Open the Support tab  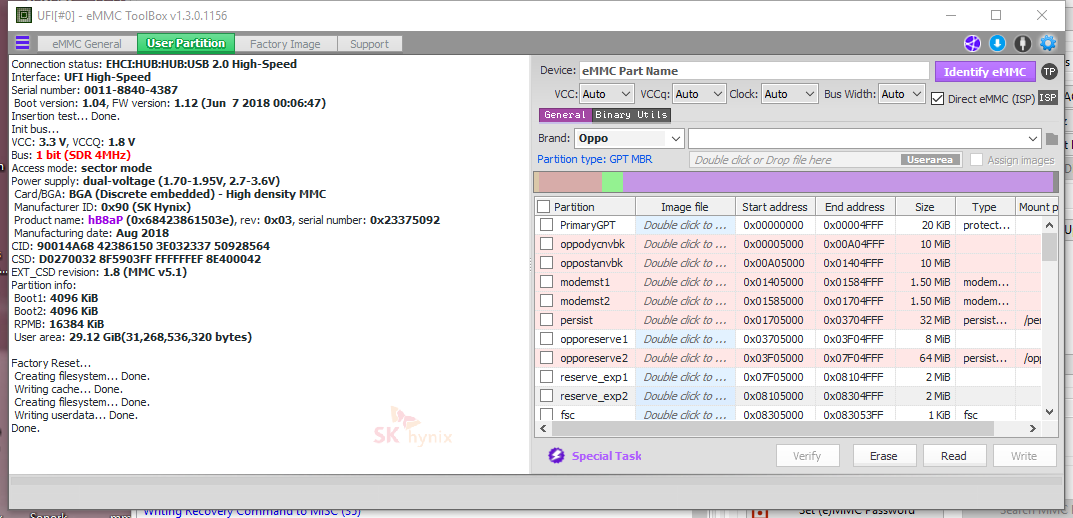tap(370, 44)
